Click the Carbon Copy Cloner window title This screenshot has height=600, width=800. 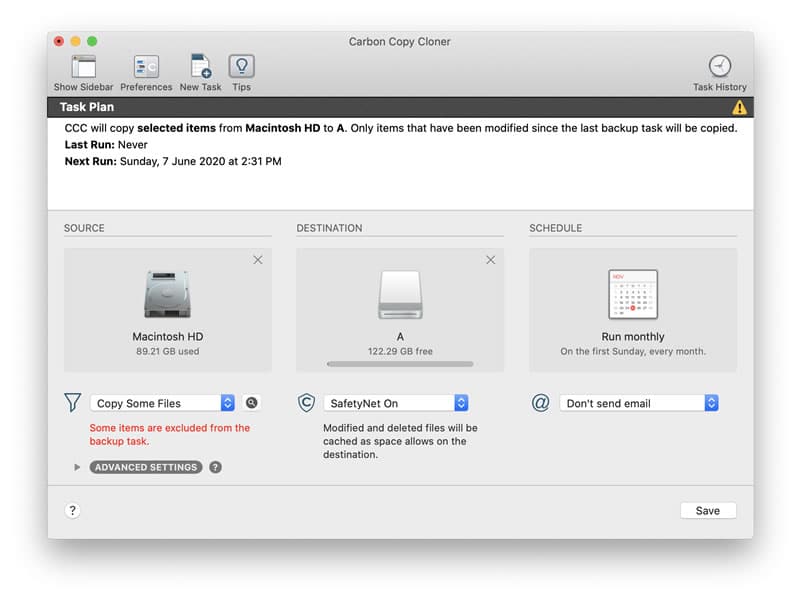pyautogui.click(x=399, y=42)
